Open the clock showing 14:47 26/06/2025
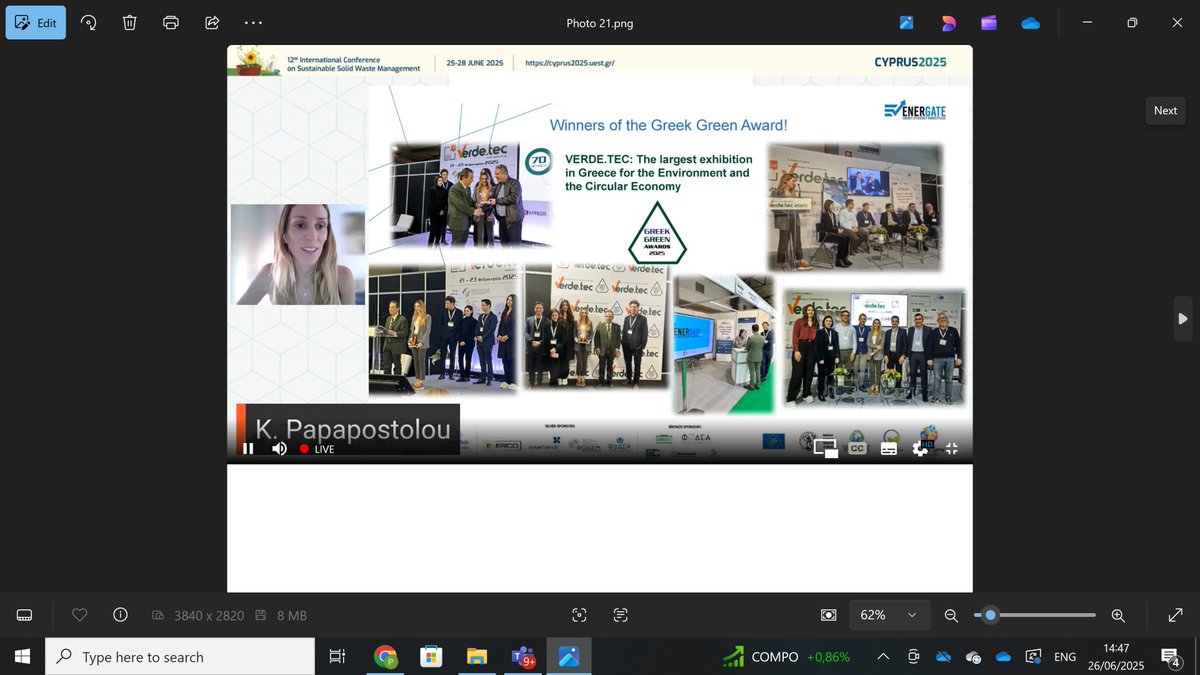The width and height of the screenshot is (1200, 675). point(1116,657)
